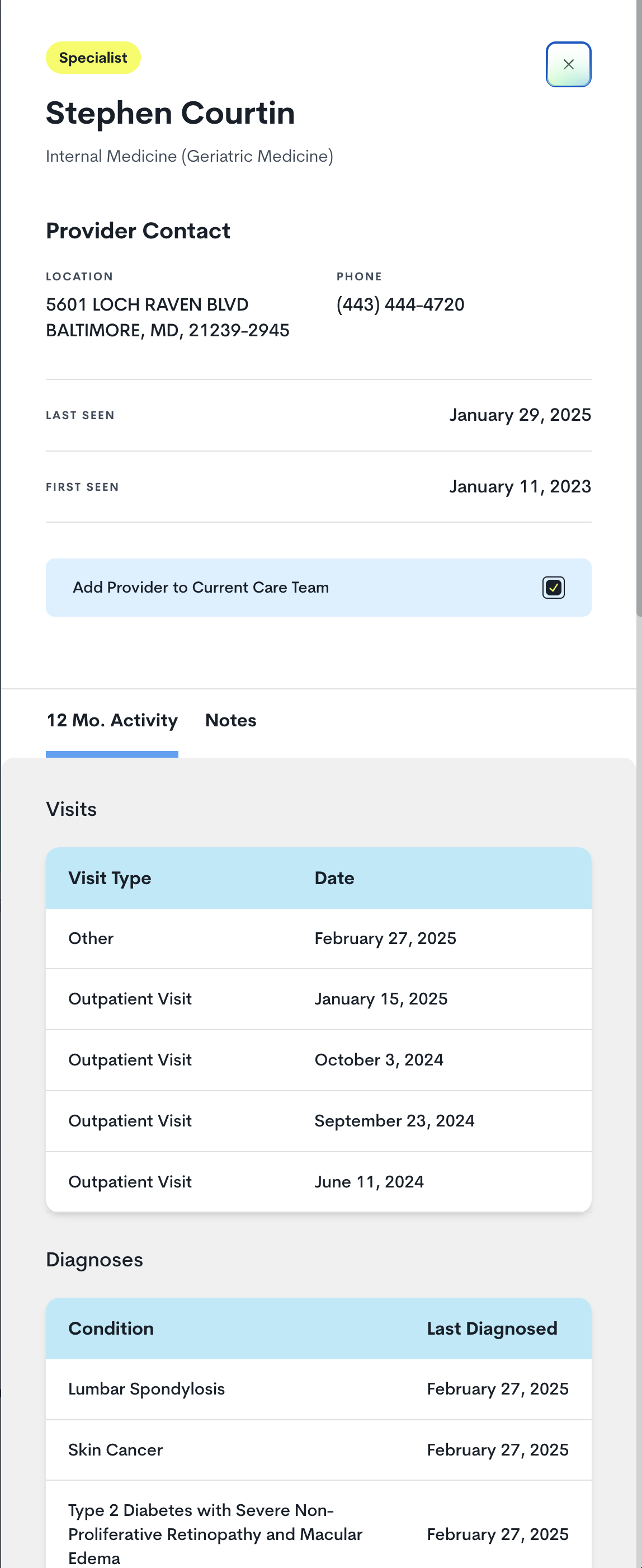Uncheck Add Provider to Current Care Team
642x1568 pixels.
coord(553,588)
